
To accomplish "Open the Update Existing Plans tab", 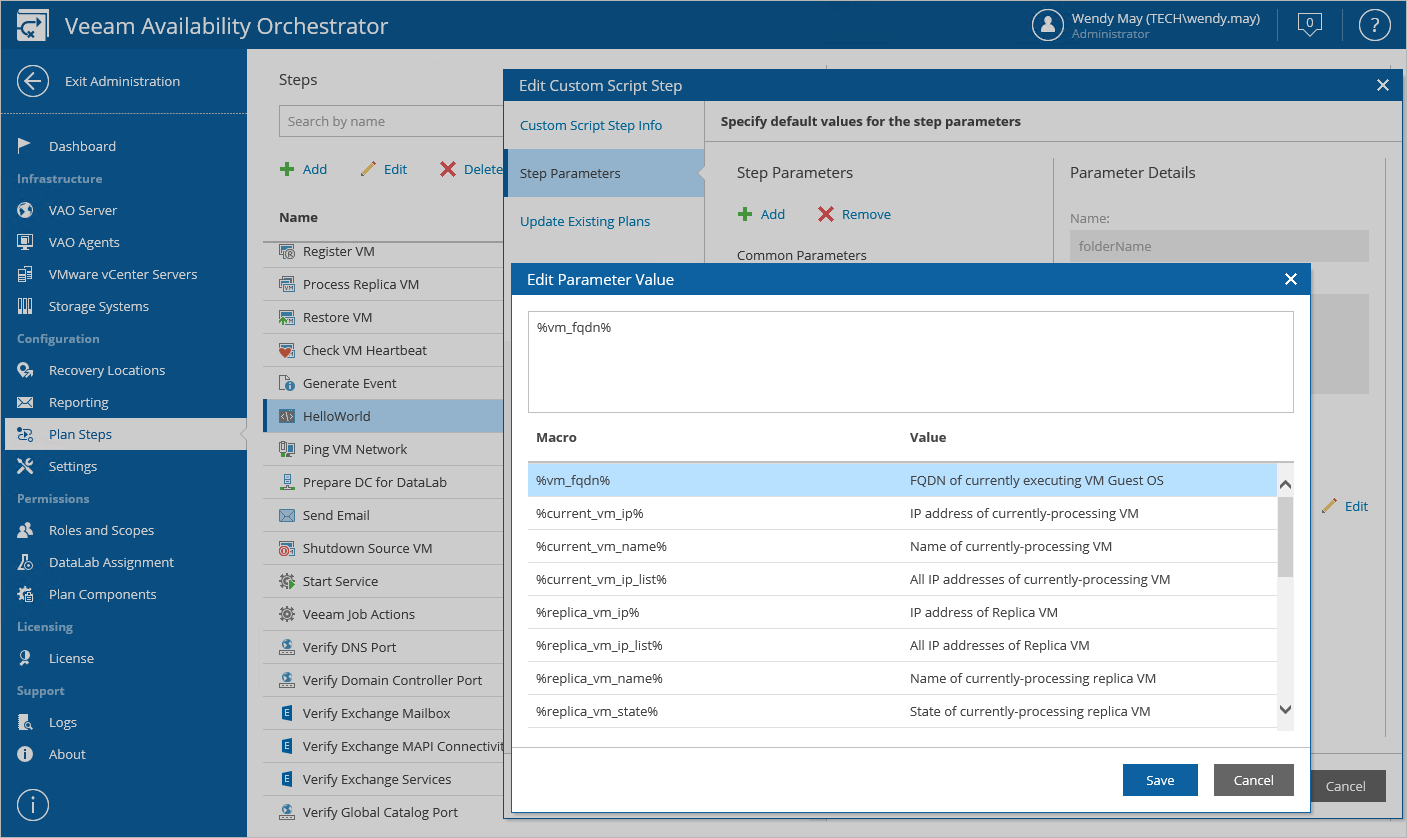I will [585, 221].
